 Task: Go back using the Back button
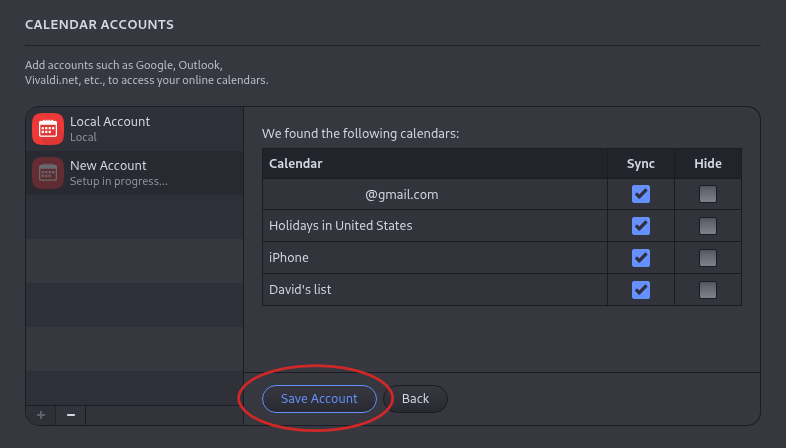(x=415, y=399)
